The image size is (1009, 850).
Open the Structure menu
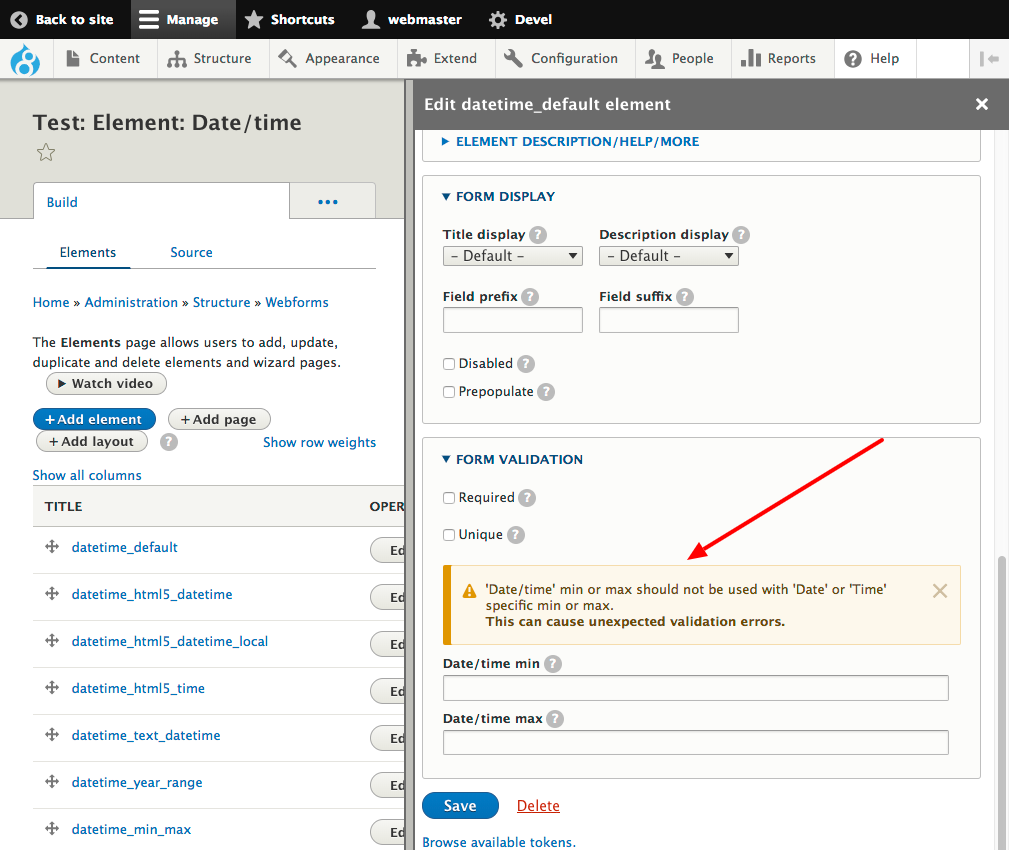click(211, 59)
